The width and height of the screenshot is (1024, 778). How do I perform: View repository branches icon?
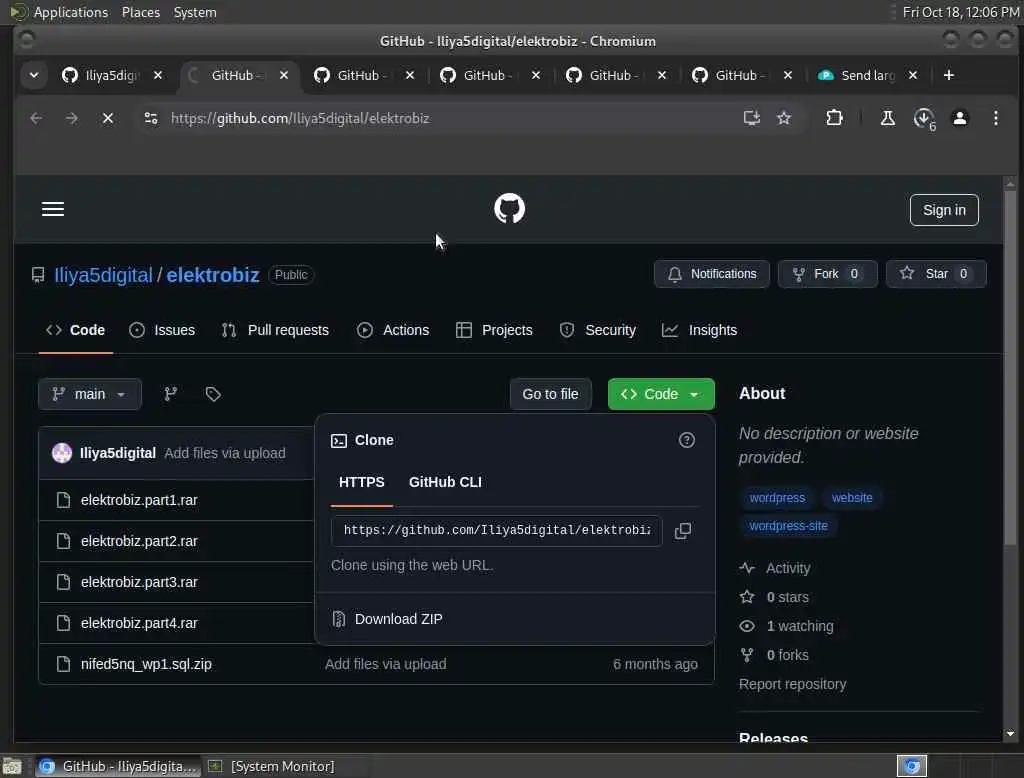point(170,394)
